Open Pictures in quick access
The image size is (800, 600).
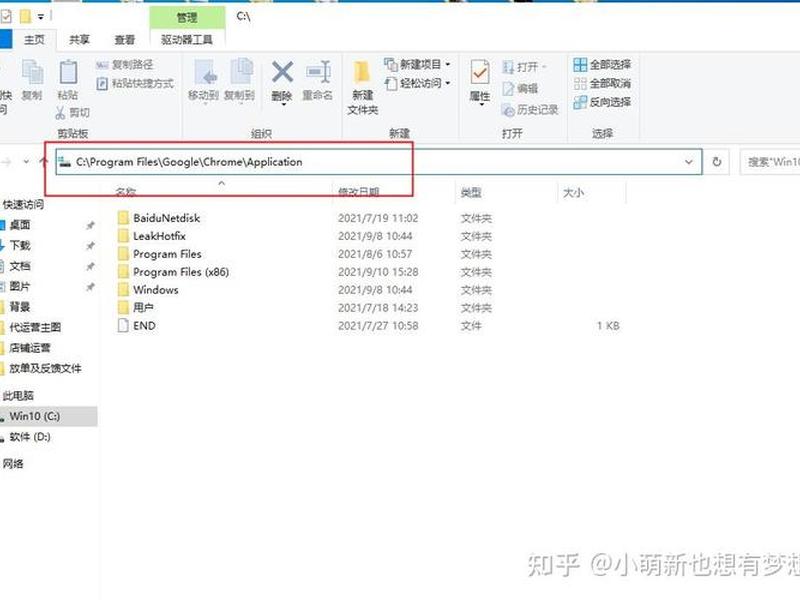click(19, 286)
